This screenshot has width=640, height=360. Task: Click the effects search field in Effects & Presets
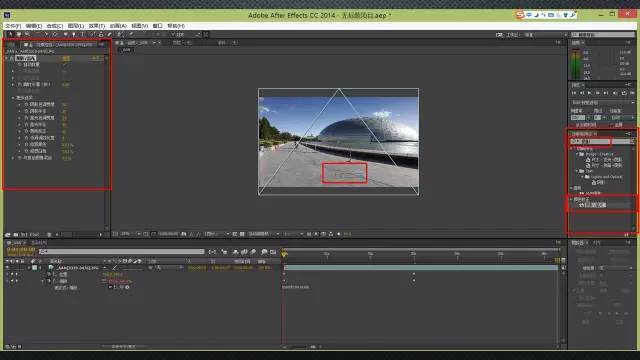[590, 141]
